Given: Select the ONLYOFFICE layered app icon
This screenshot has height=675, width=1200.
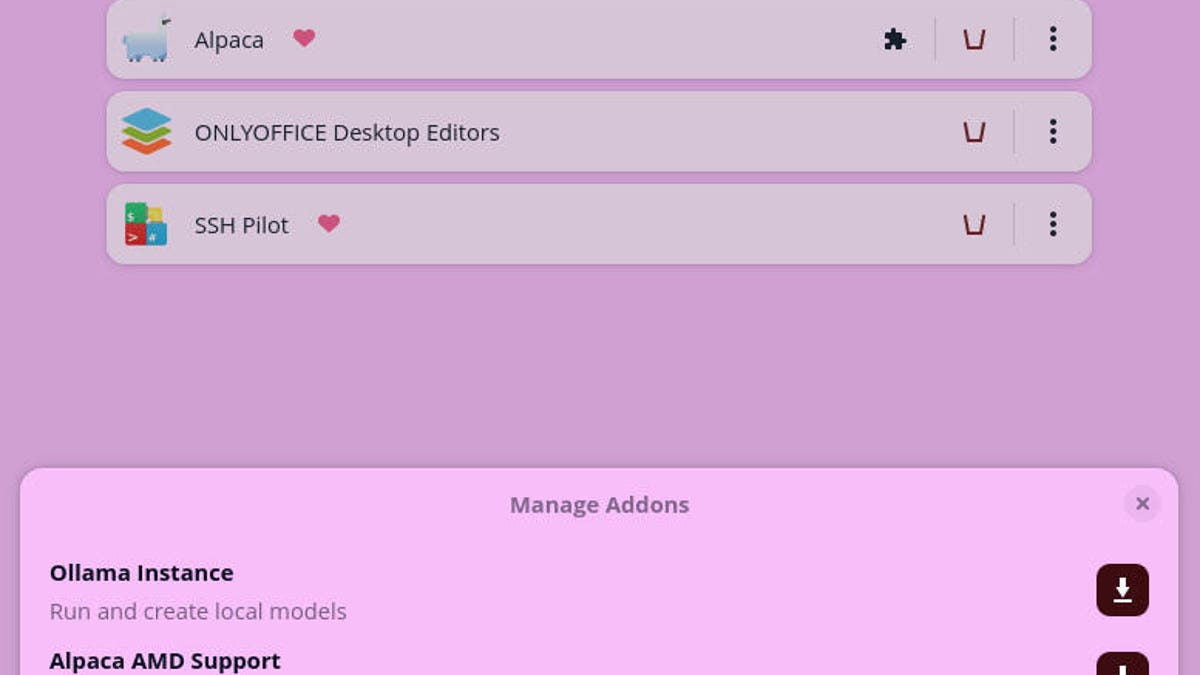Looking at the screenshot, I should [146, 132].
